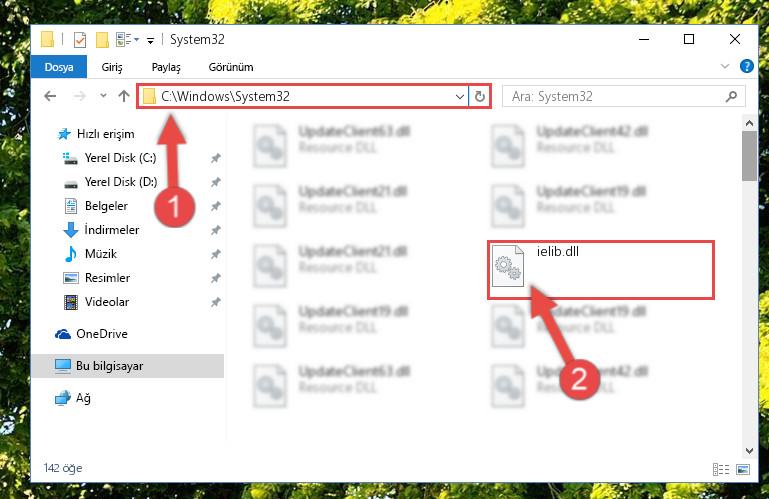The image size is (769, 499).
Task: Open the Dosya menu tab
Action: [x=59, y=67]
